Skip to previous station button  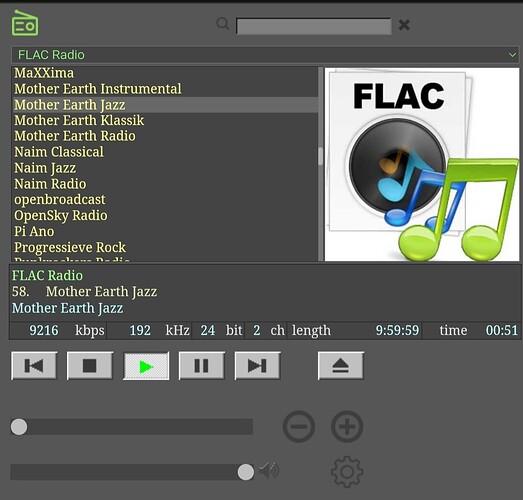click(x=34, y=366)
